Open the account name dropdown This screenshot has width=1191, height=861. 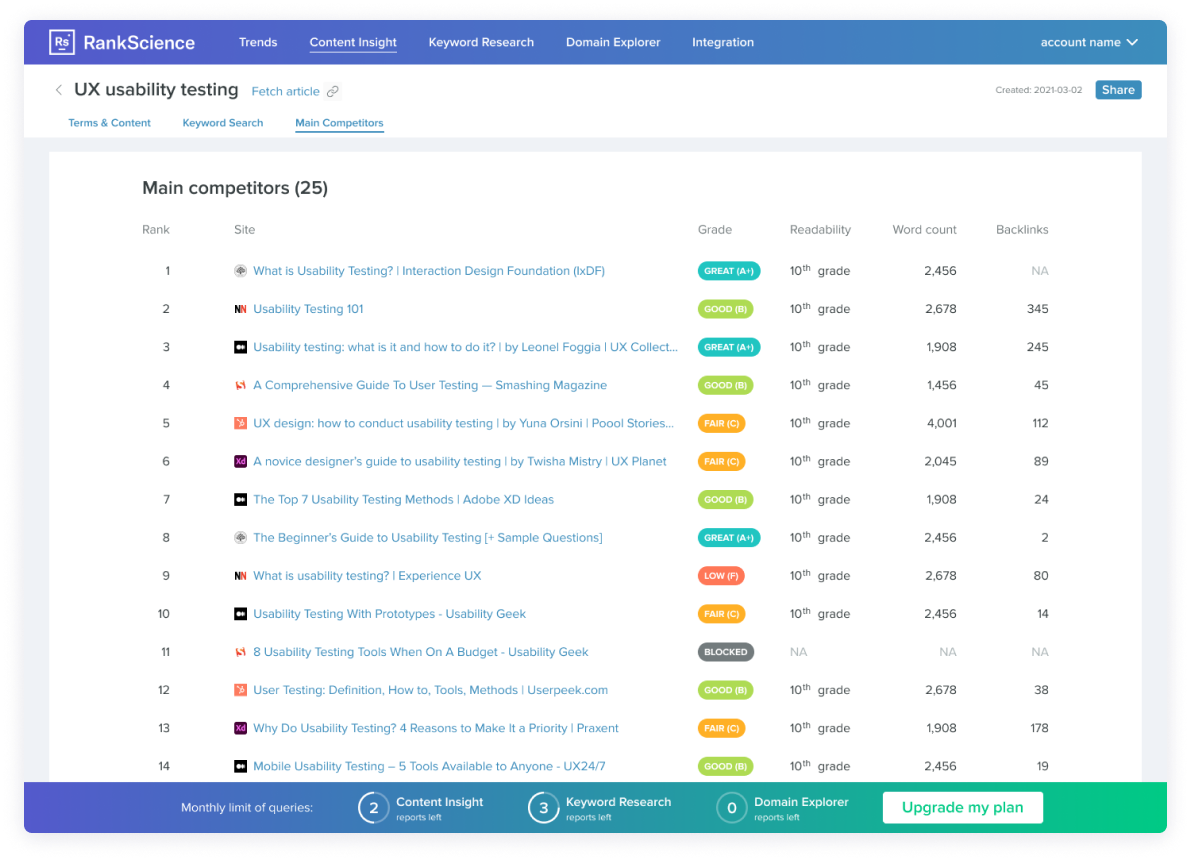point(1089,42)
